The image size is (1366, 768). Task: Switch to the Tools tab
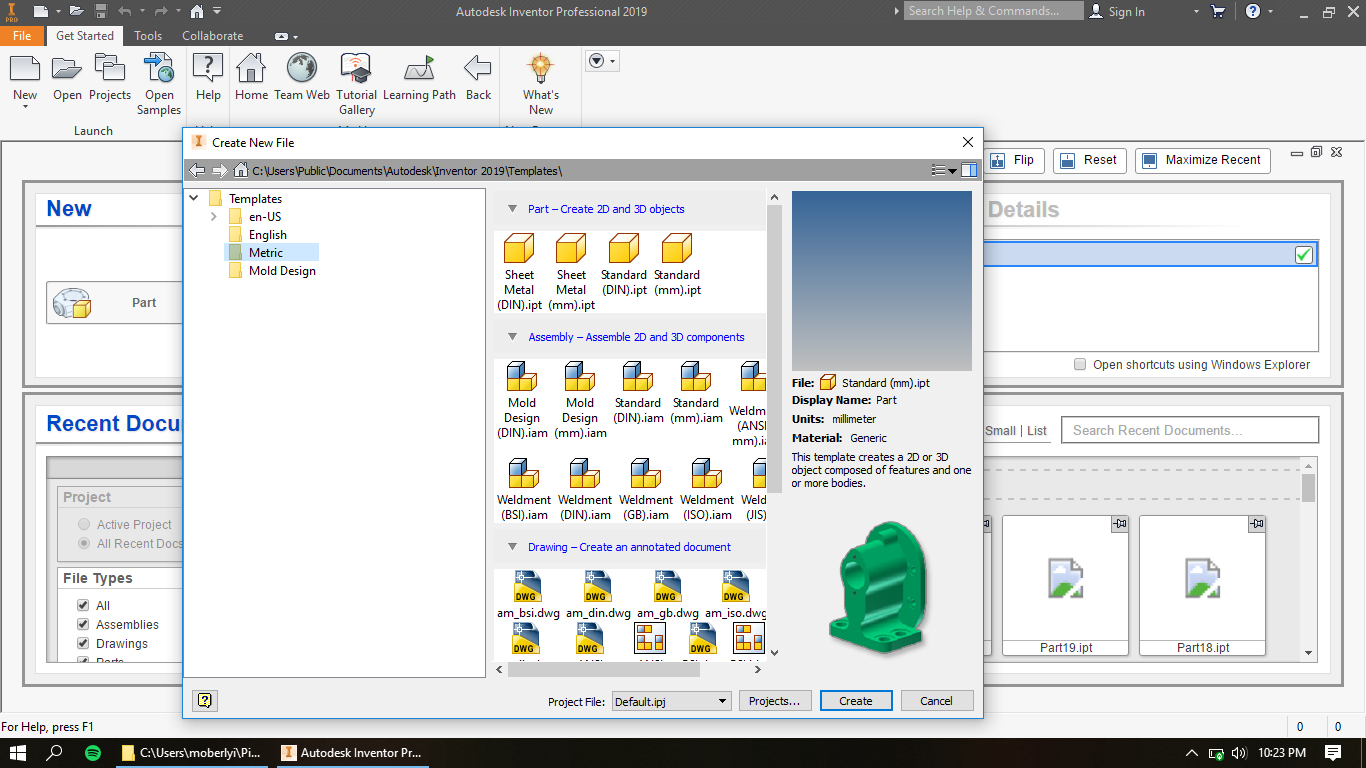click(148, 35)
